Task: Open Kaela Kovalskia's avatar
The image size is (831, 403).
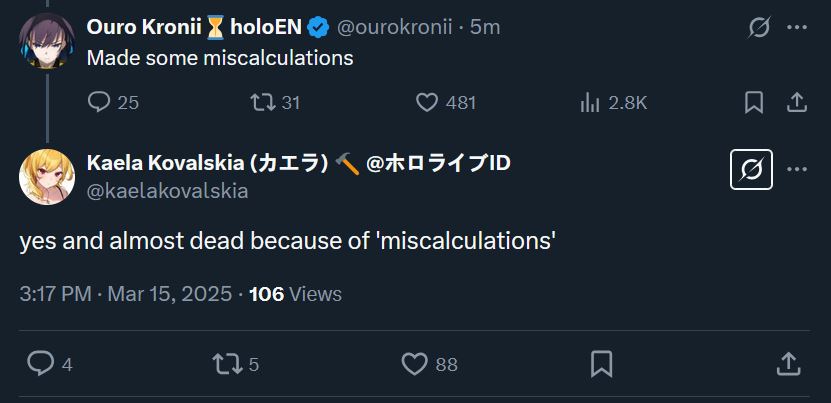Action: coord(46,176)
